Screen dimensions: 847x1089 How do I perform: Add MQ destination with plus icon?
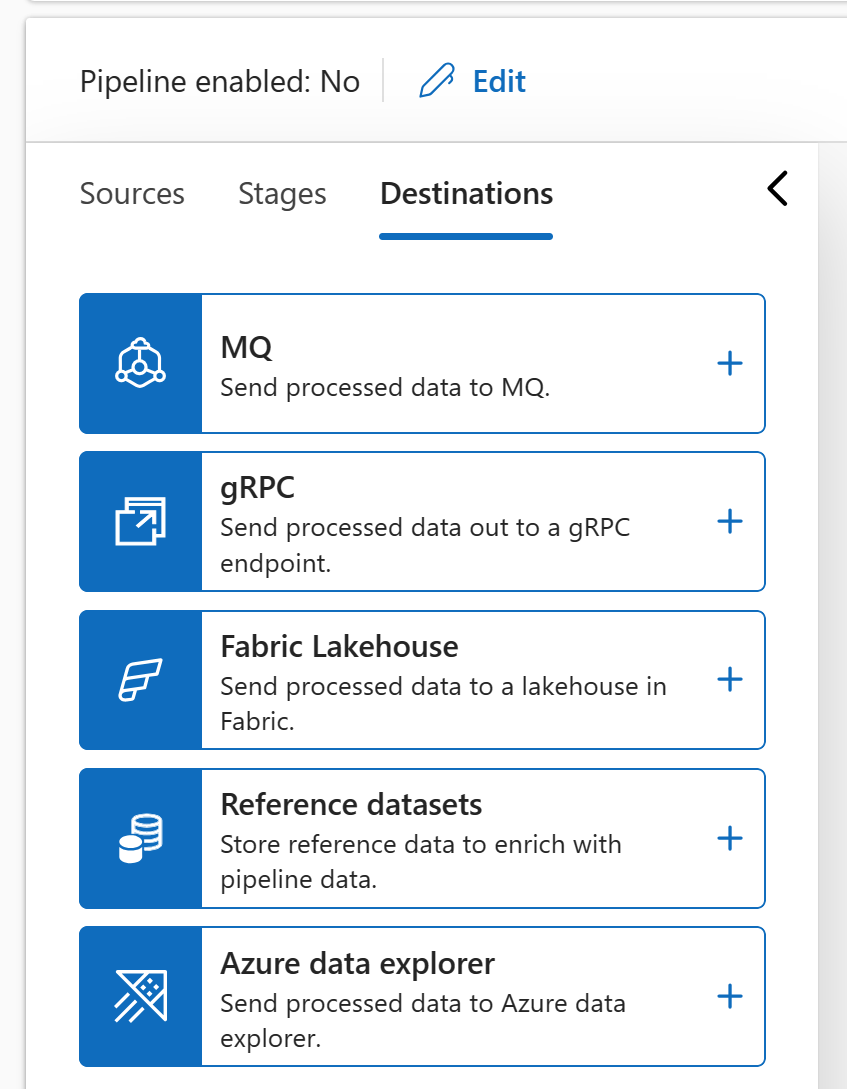point(730,363)
